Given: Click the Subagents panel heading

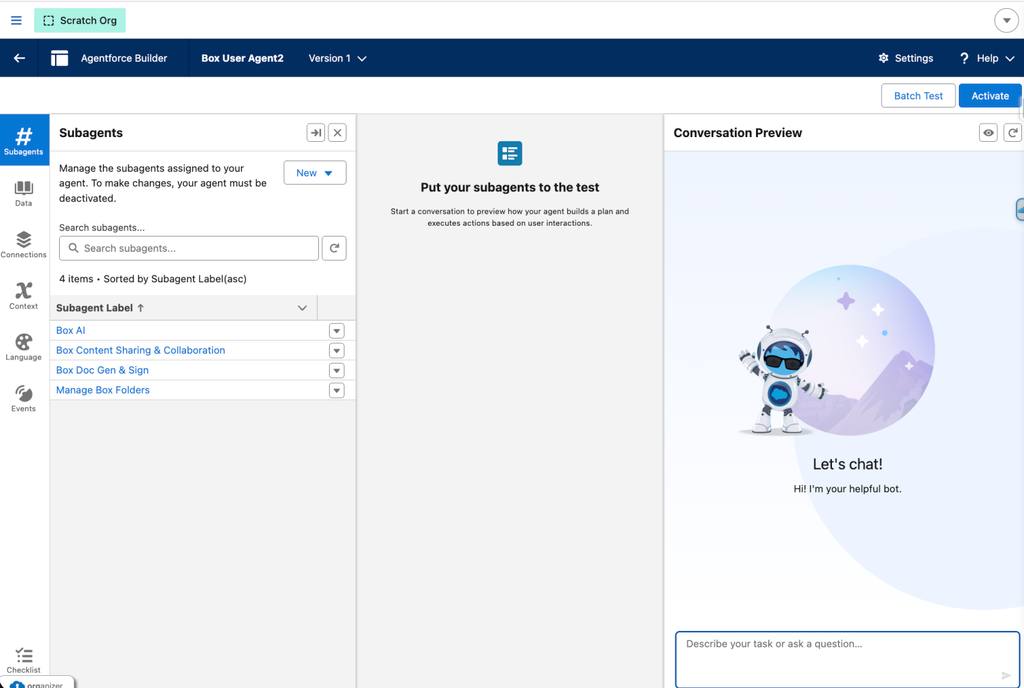Looking at the screenshot, I should coord(91,133).
